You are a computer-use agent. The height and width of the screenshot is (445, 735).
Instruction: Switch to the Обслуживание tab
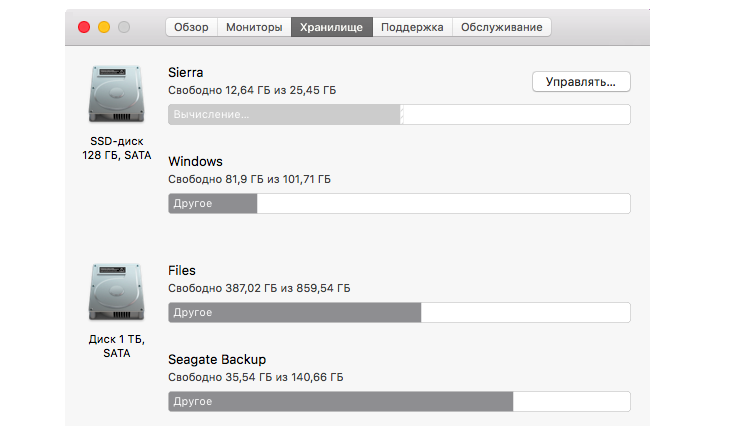501,27
